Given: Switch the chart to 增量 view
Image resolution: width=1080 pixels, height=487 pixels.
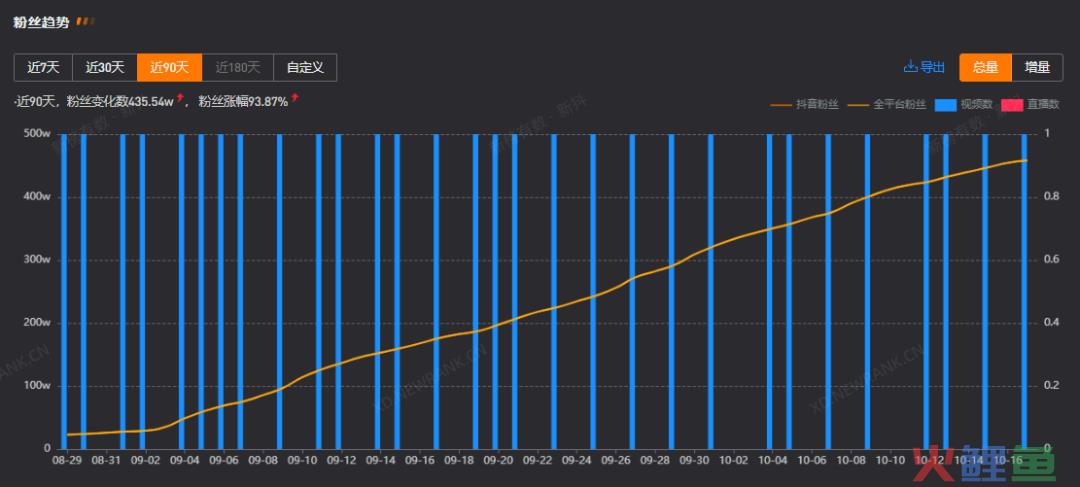Looking at the screenshot, I should [1037, 68].
